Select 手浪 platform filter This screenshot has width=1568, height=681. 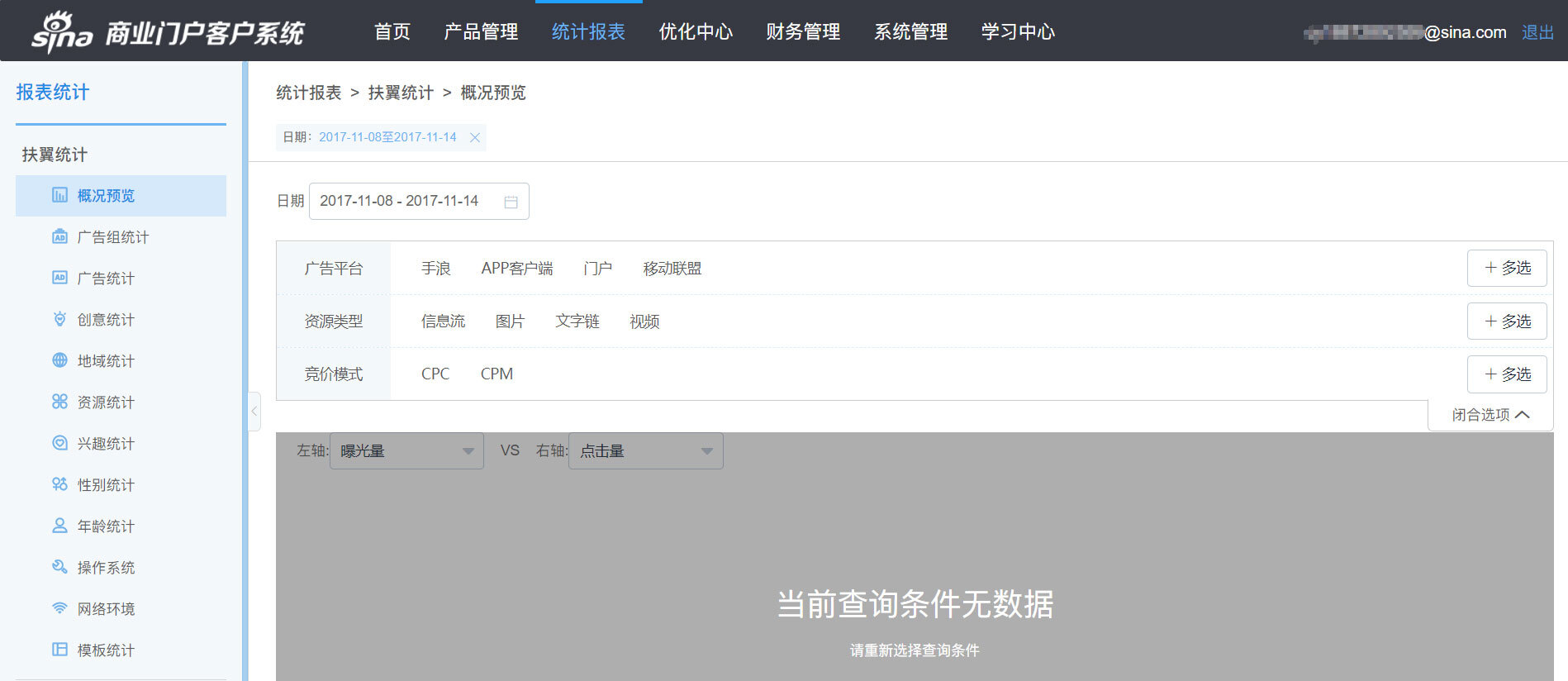tap(435, 269)
